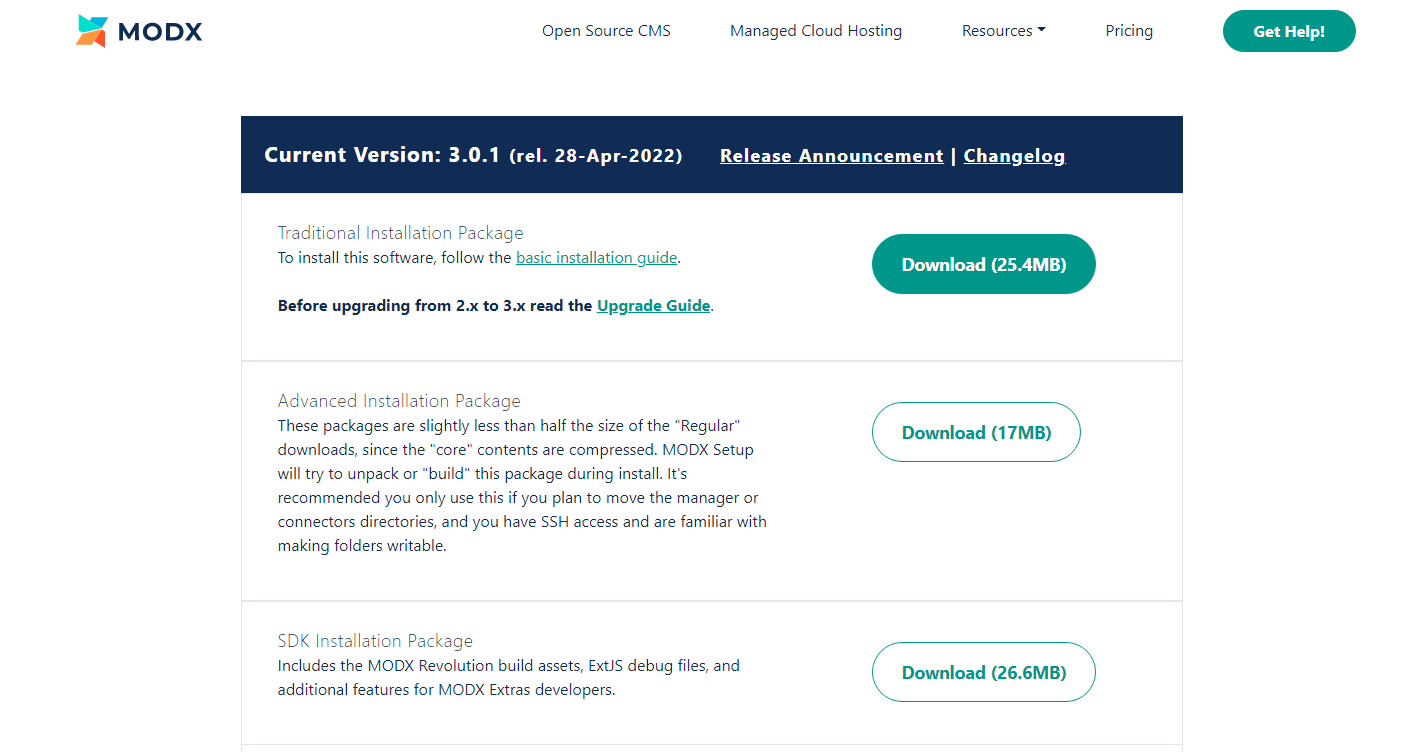Open the Upgrade Guide link
Viewport: 1423px width, 752px height.
point(654,306)
